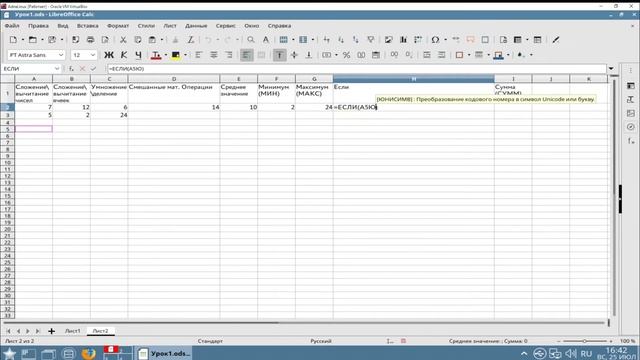Click the yellow background color swatch button

click(x=176, y=55)
